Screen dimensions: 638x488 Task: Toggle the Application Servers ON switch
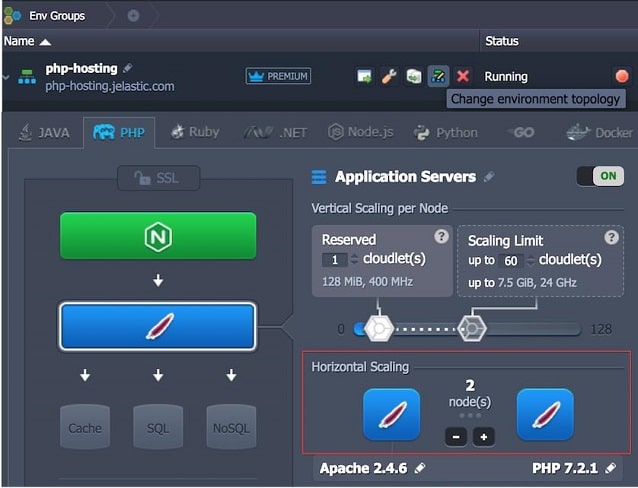tap(600, 176)
